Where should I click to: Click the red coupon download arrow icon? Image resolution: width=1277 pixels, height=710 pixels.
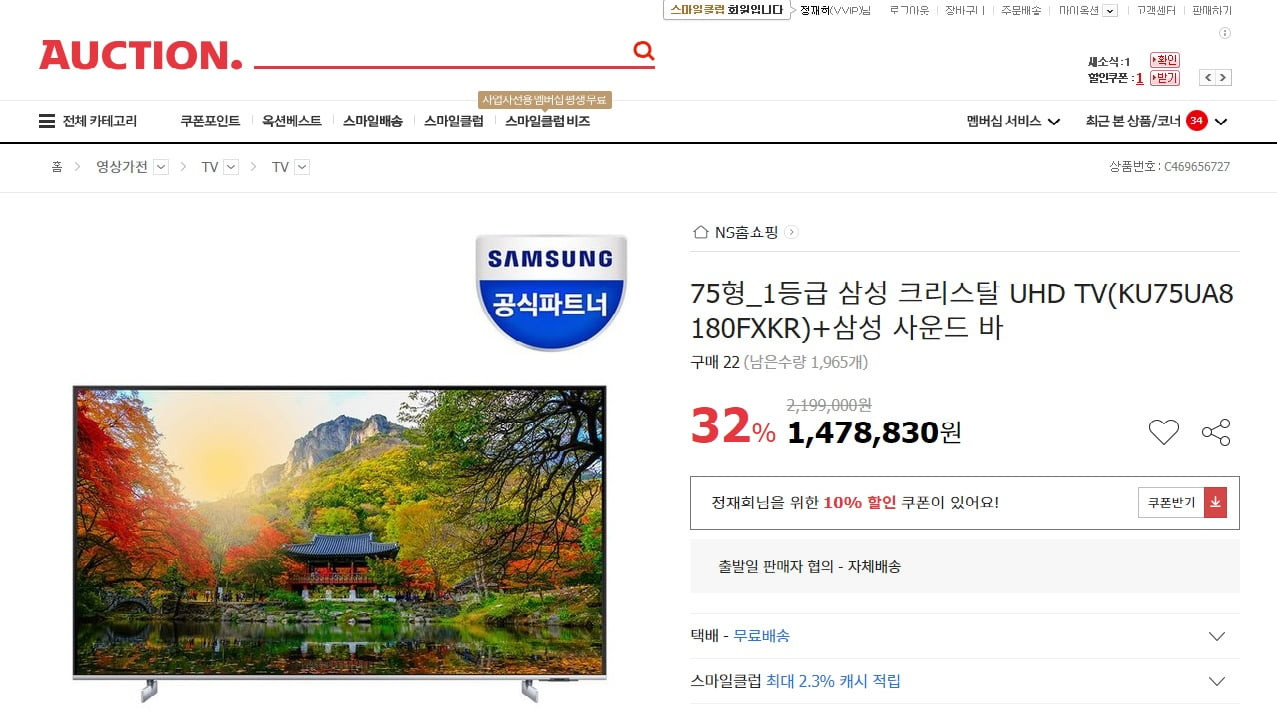[x=1216, y=503]
